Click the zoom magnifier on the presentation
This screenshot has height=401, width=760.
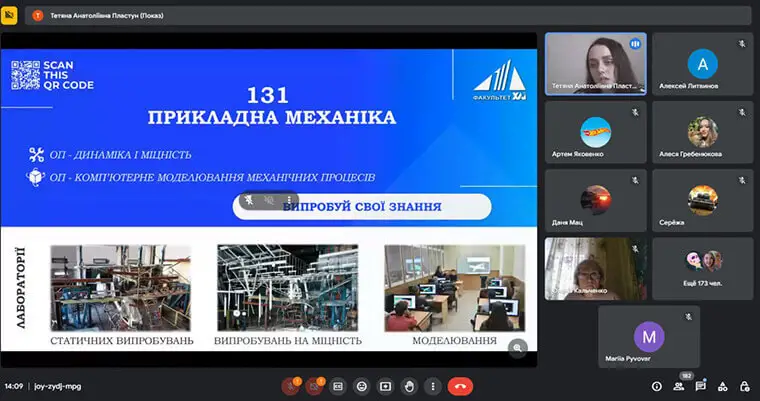[x=517, y=347]
